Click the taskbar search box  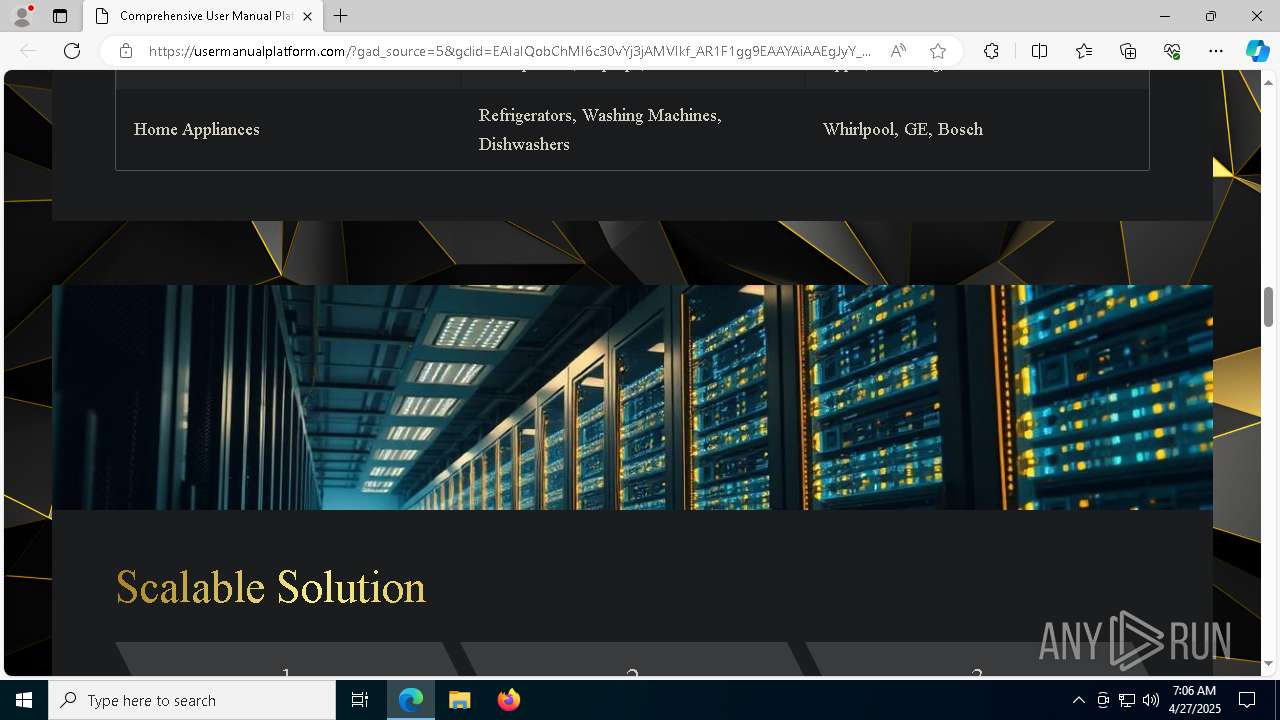(192, 700)
